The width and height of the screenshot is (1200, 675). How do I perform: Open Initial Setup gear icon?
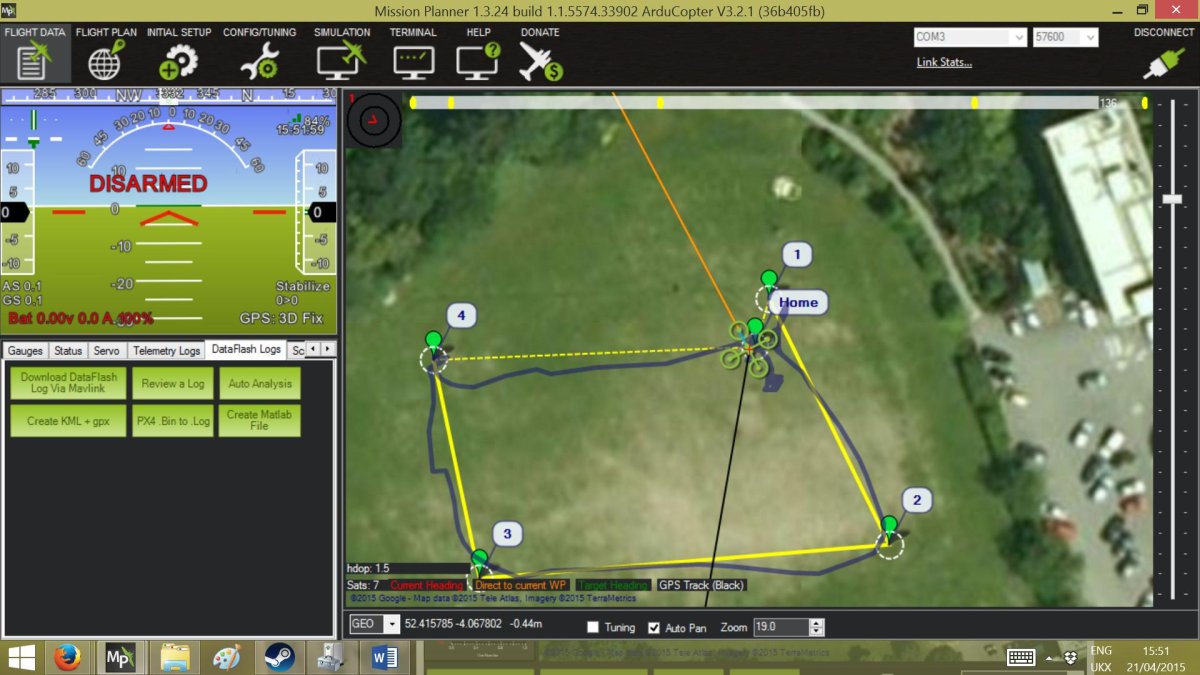click(x=179, y=61)
